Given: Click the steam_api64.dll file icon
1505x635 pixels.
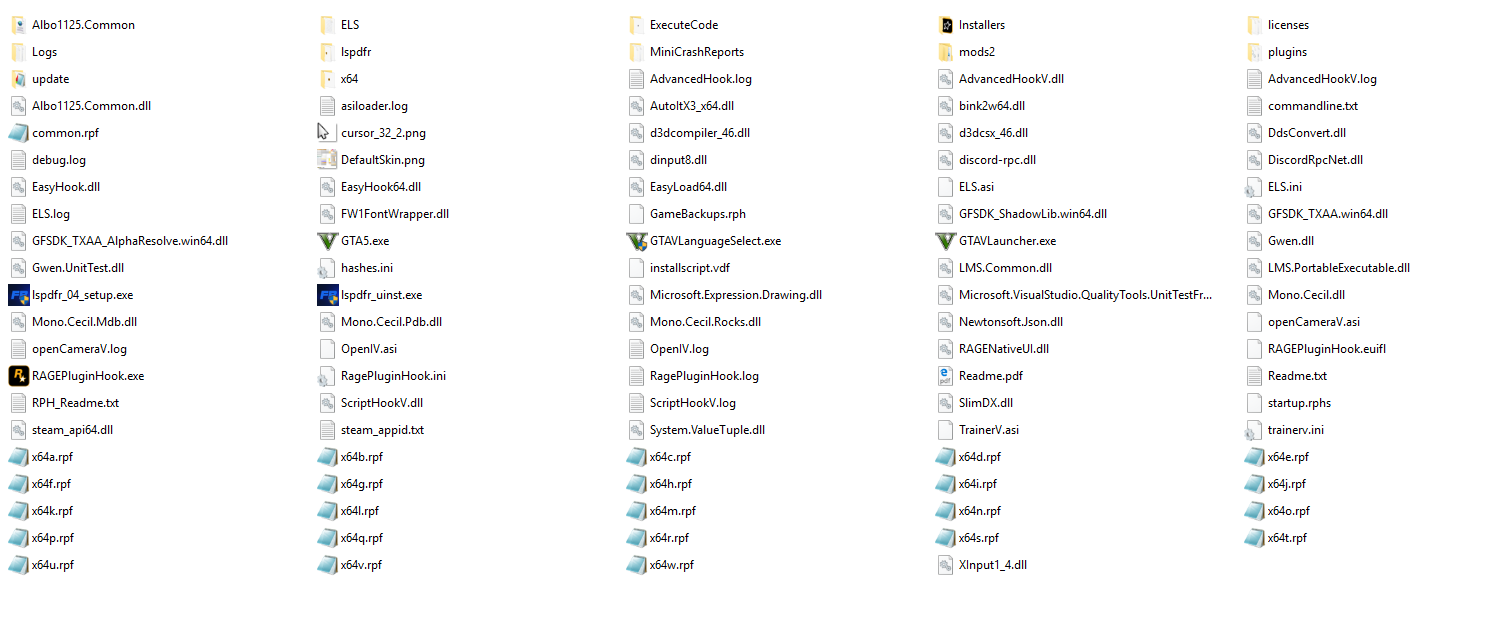Looking at the screenshot, I should 19,430.
